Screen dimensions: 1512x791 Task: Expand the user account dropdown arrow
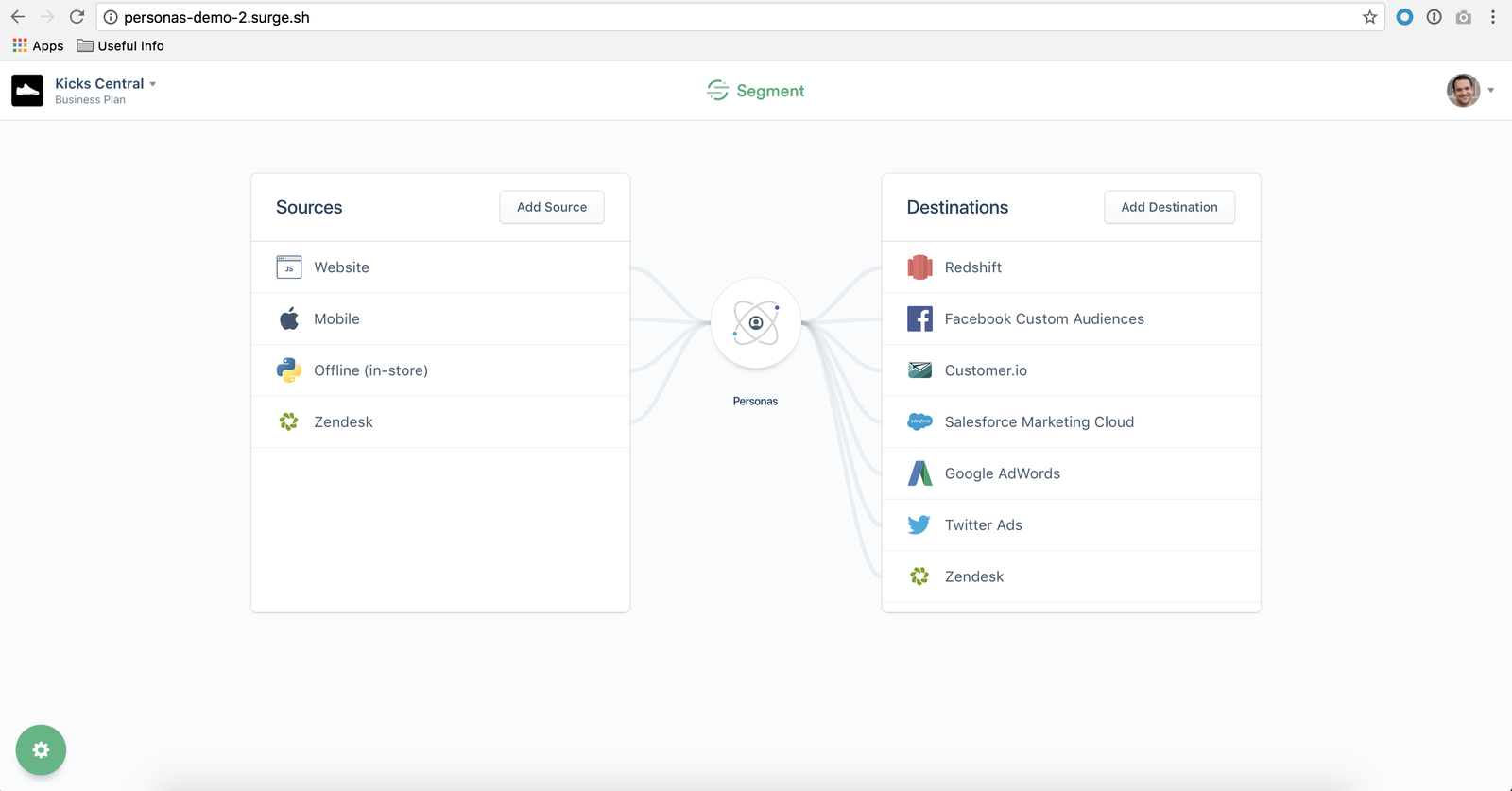tap(1491, 91)
